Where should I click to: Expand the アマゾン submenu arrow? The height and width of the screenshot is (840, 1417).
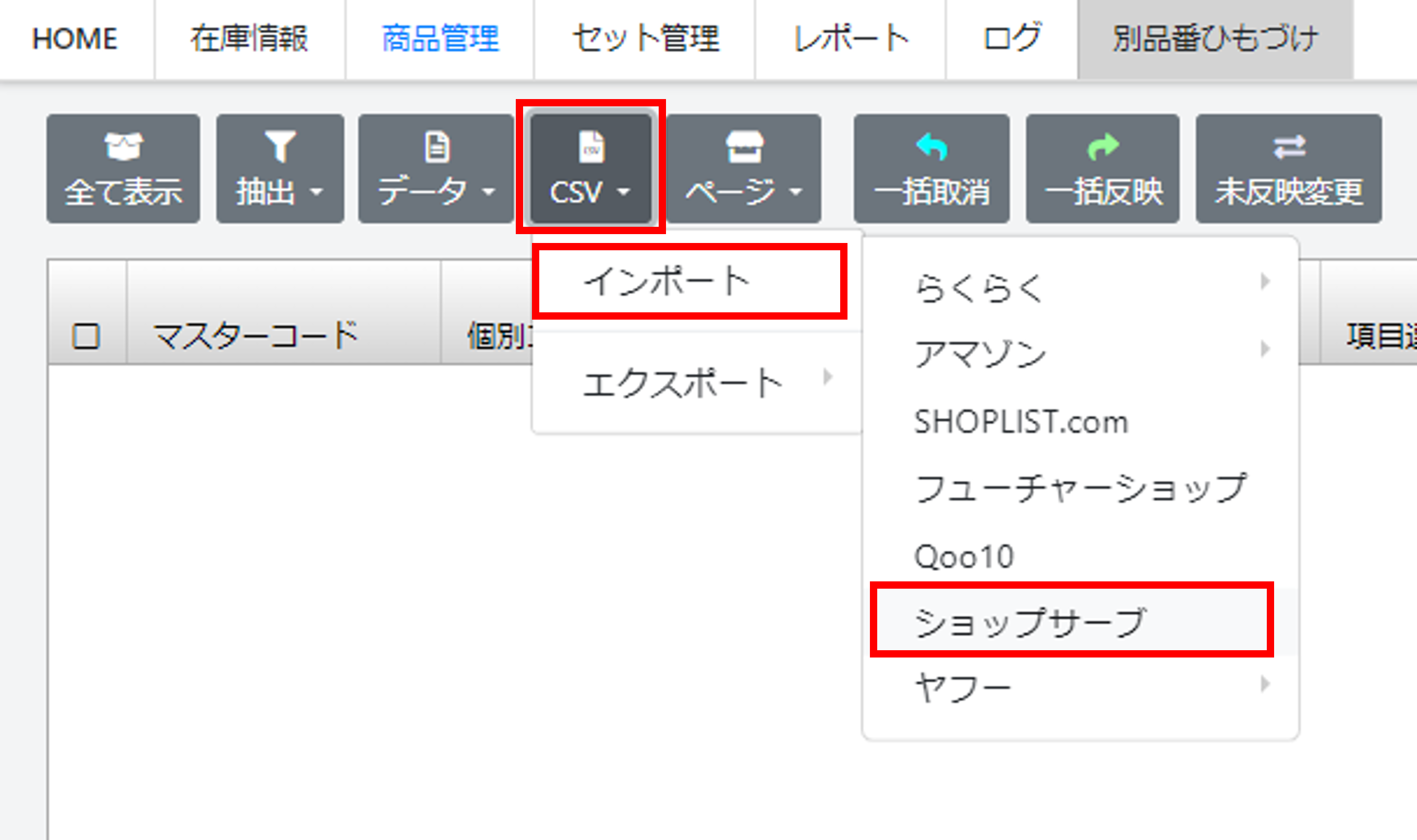coord(1265,348)
